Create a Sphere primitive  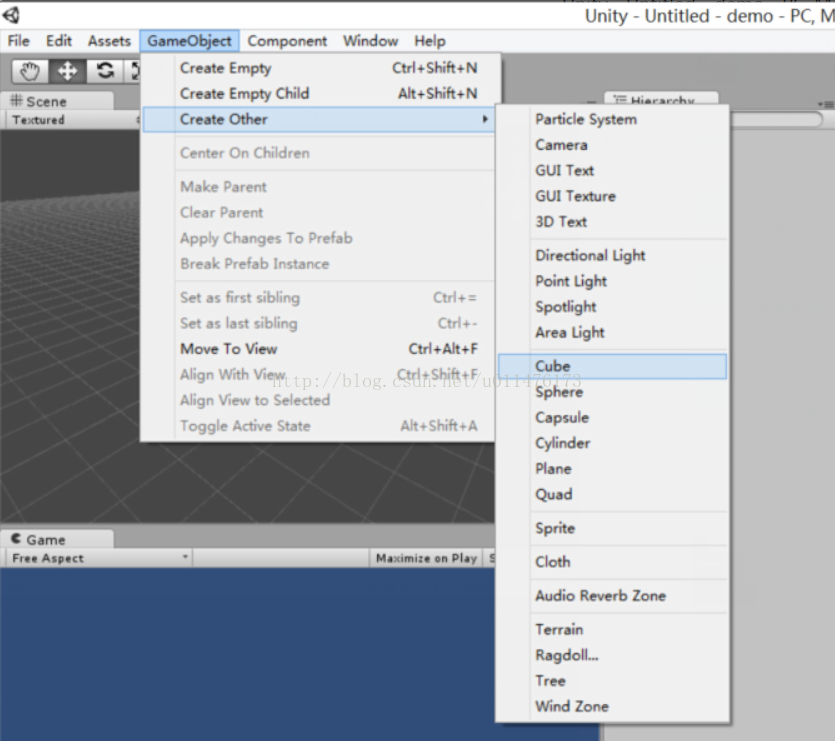pos(612,392)
